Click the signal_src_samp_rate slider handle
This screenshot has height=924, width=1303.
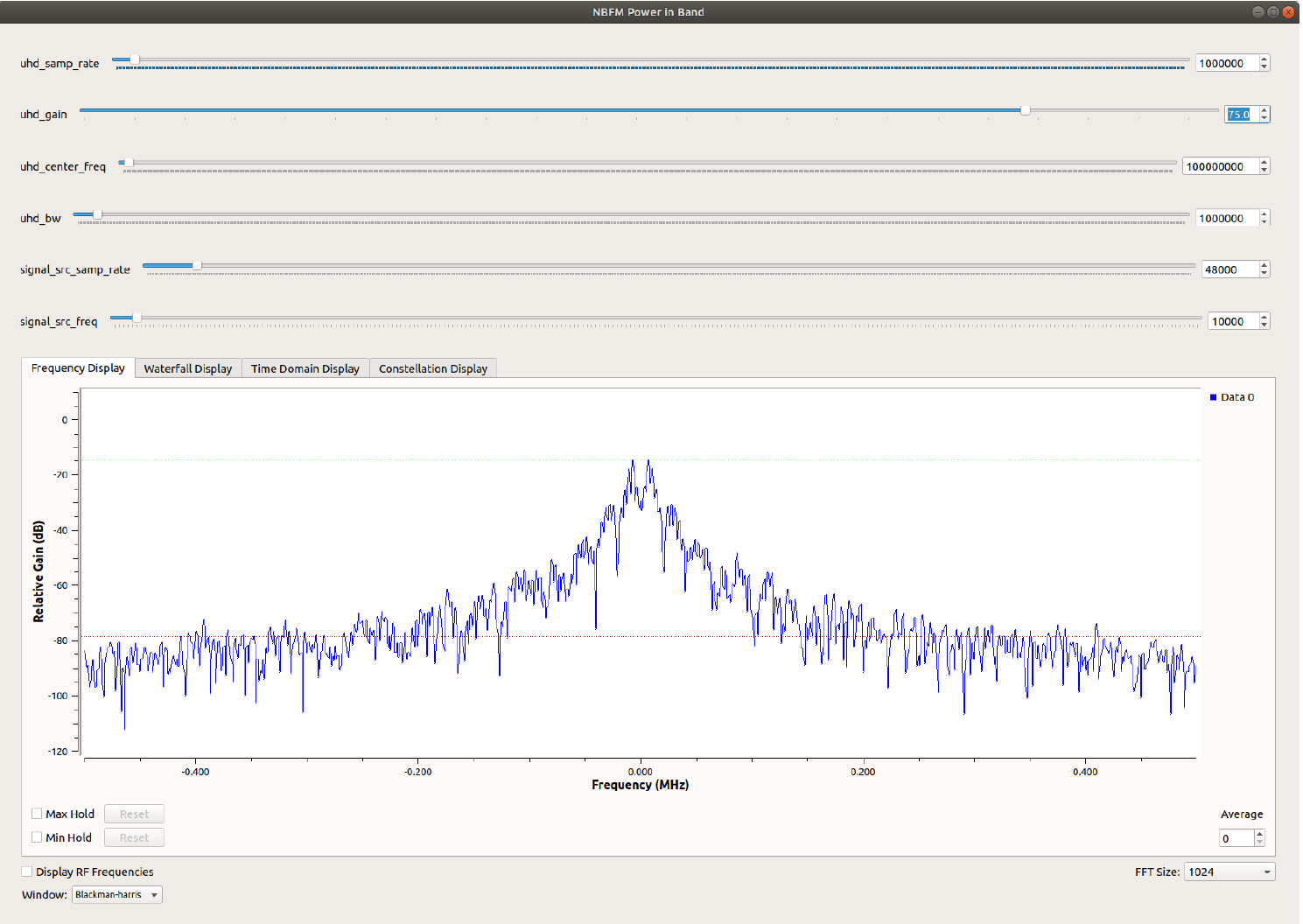(x=197, y=265)
